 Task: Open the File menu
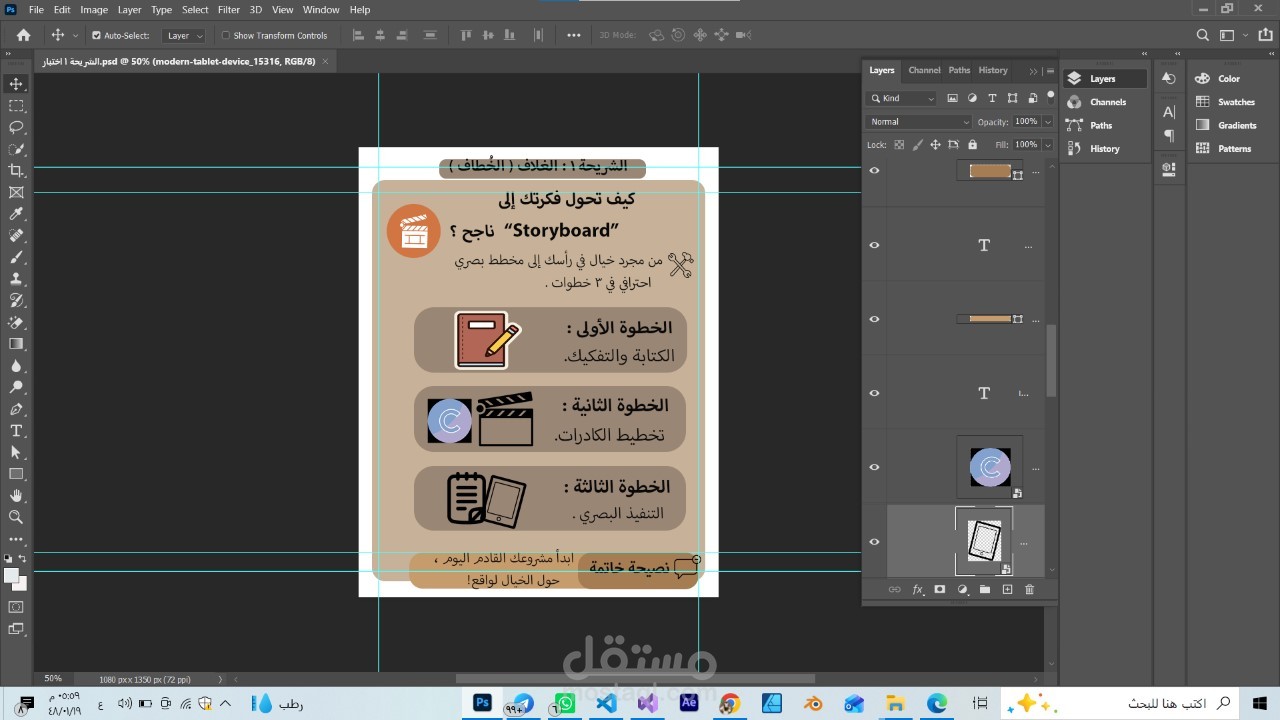click(x=36, y=9)
